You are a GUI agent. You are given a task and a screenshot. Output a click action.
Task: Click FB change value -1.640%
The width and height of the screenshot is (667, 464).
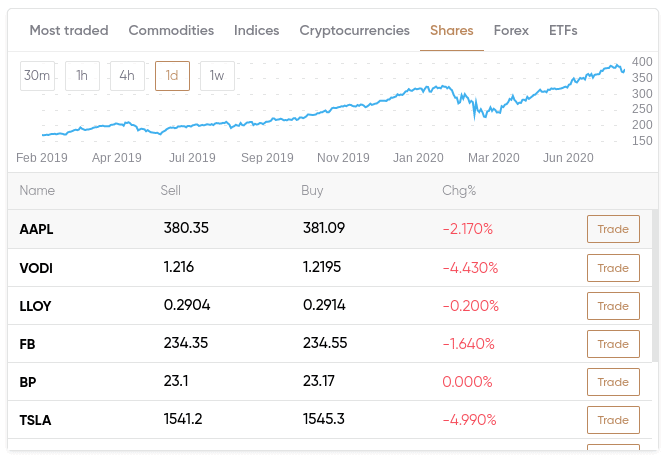[468, 344]
